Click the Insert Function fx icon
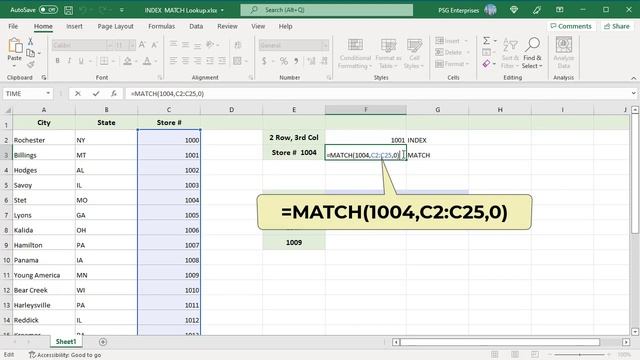Screen dimensions: 640x360 [114, 93]
